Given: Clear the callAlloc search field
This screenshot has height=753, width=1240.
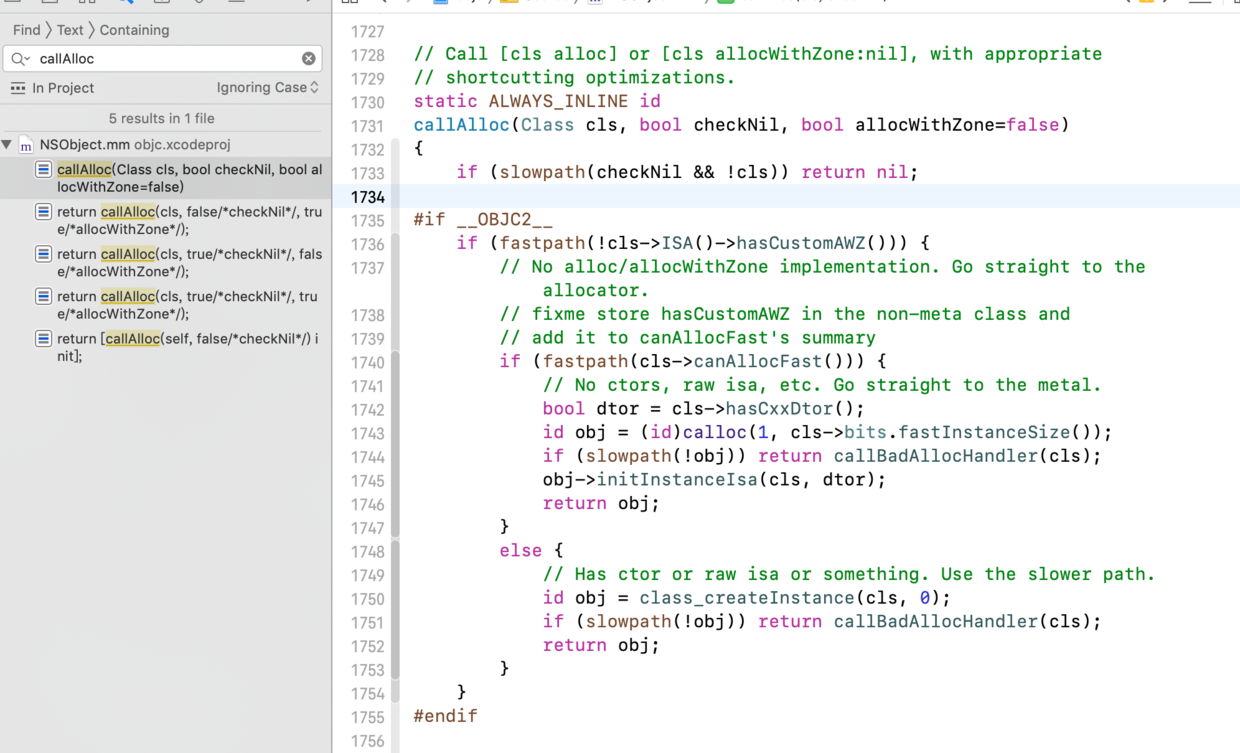Looking at the screenshot, I should (x=309, y=59).
